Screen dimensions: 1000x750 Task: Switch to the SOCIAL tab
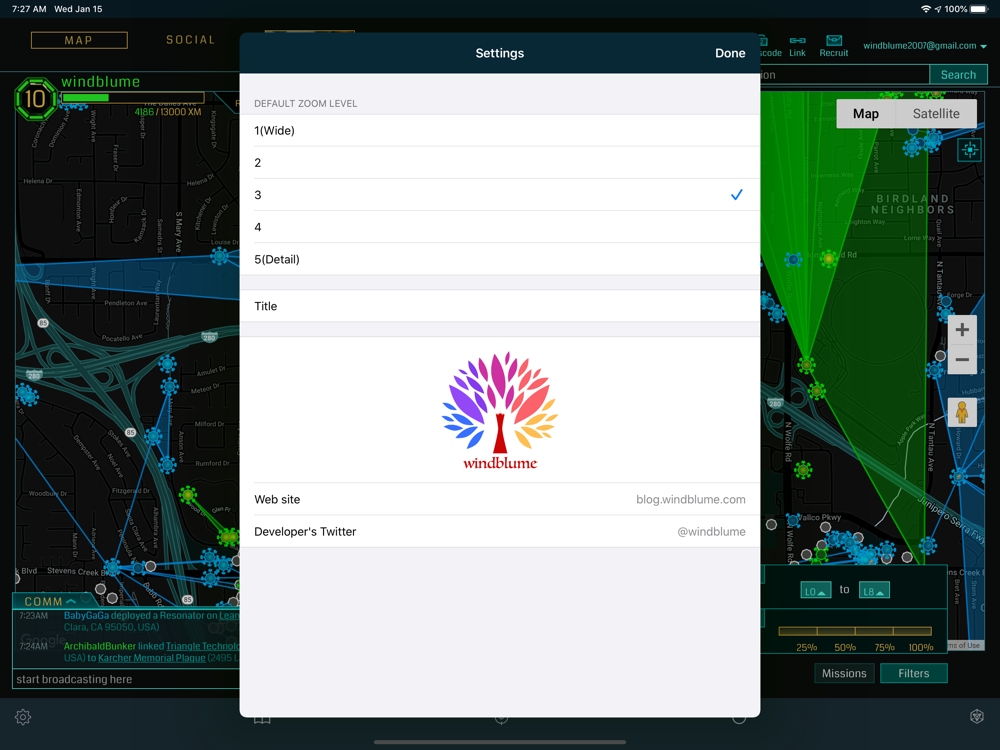pos(190,40)
